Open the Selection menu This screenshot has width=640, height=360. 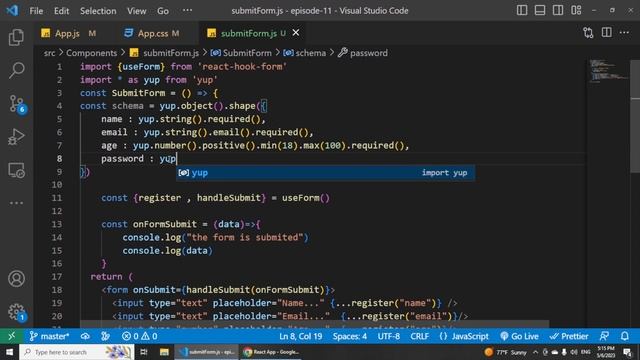[x=98, y=11]
